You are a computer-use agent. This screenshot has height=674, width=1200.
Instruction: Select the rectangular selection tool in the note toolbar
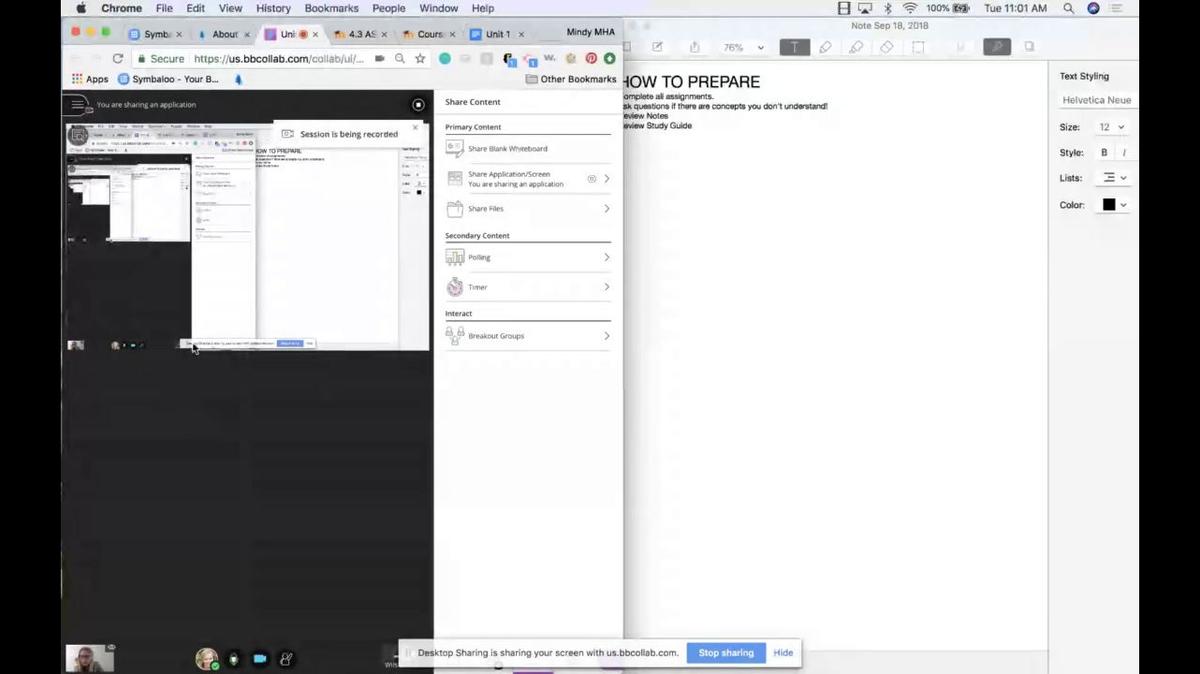click(918, 47)
